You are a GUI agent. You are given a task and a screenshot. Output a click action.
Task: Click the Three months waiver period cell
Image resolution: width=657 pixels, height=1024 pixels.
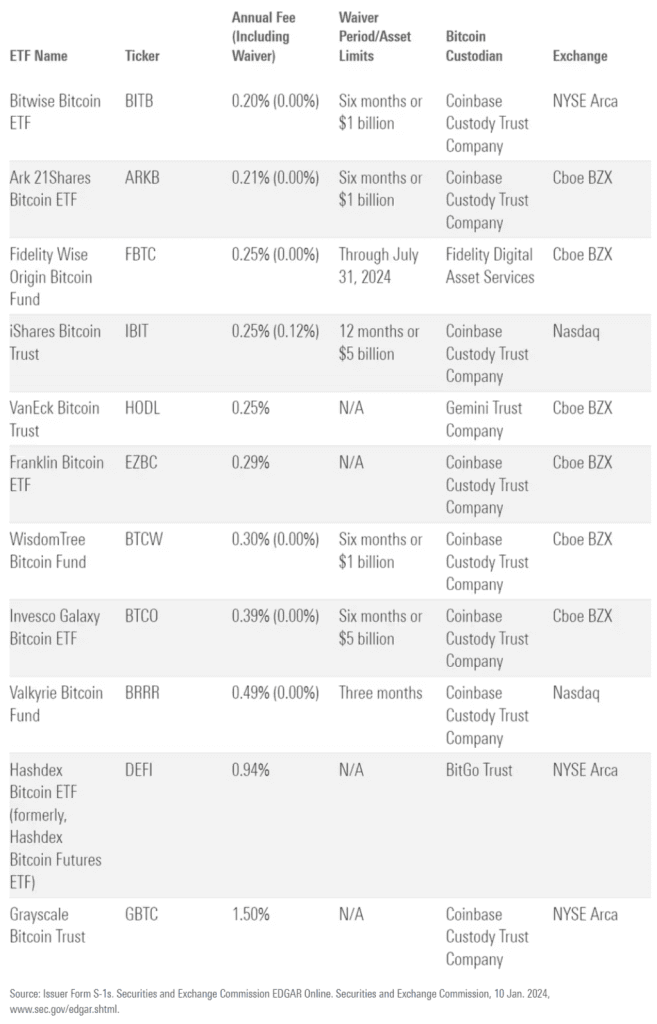click(x=380, y=693)
